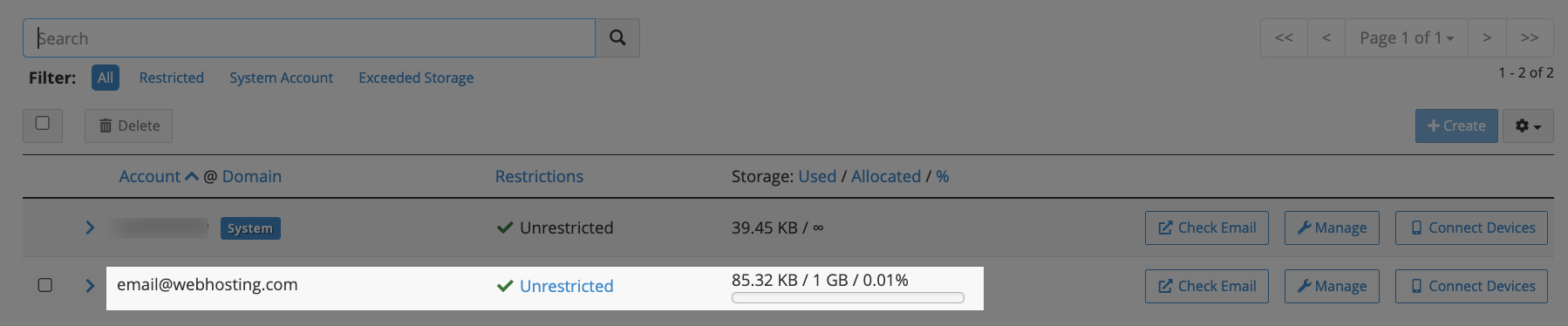Select the email@webhosting.com row checkbox
The height and width of the screenshot is (326, 1568).
point(45,285)
